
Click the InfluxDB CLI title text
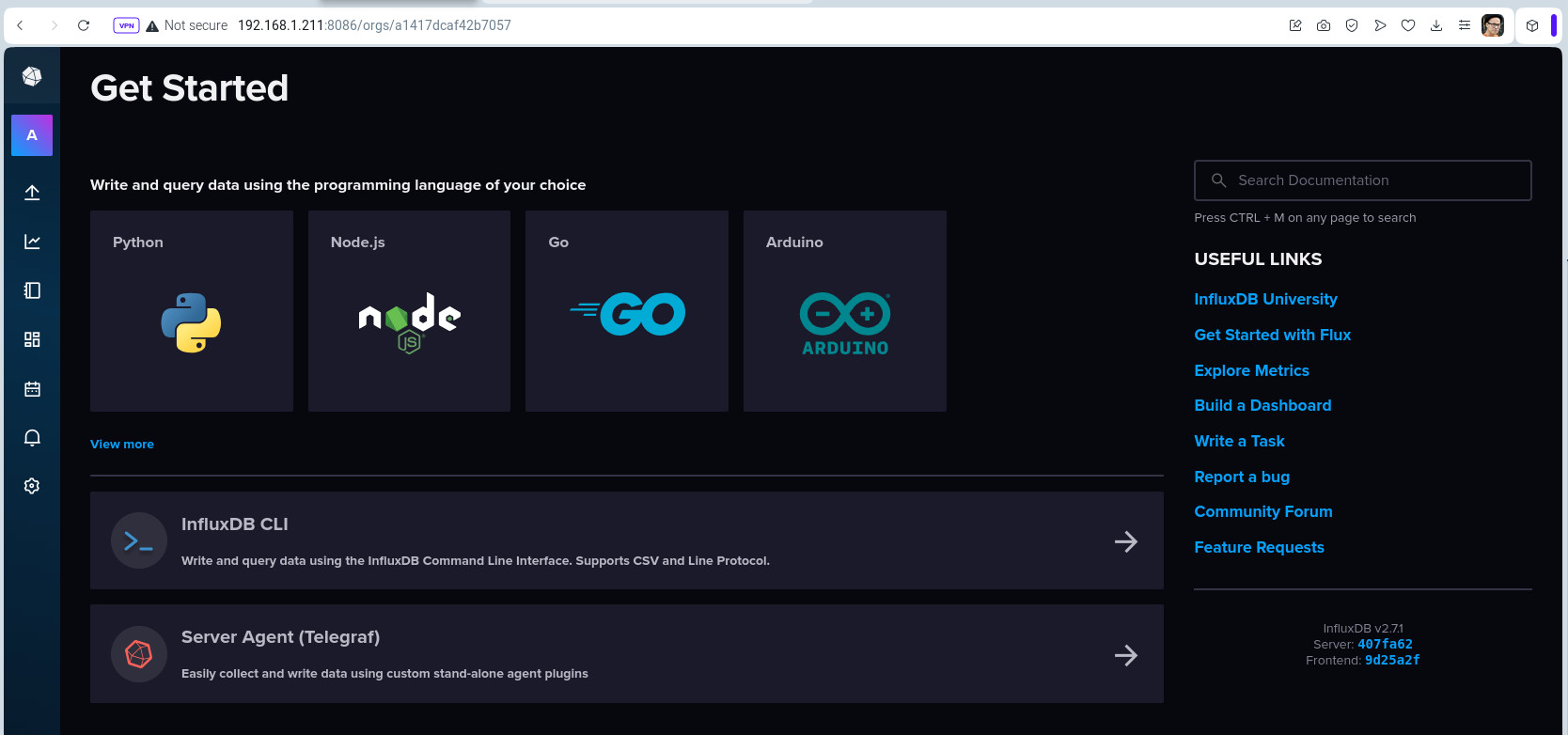click(235, 524)
